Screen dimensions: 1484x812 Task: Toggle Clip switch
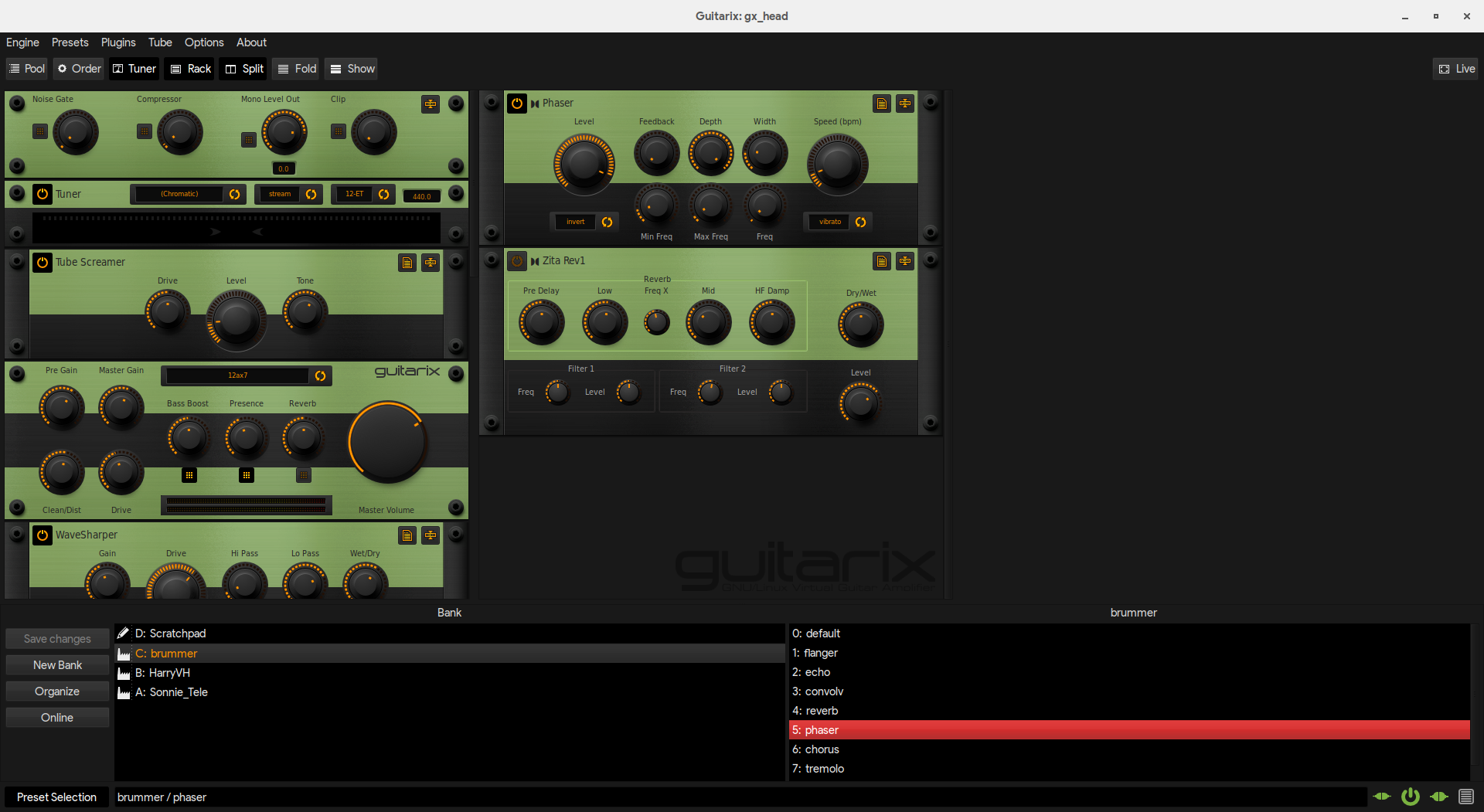(339, 131)
